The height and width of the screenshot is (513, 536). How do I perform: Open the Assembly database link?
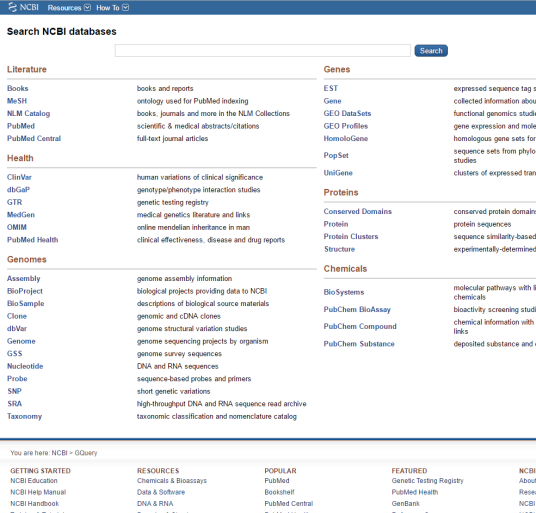pyautogui.click(x=24, y=279)
